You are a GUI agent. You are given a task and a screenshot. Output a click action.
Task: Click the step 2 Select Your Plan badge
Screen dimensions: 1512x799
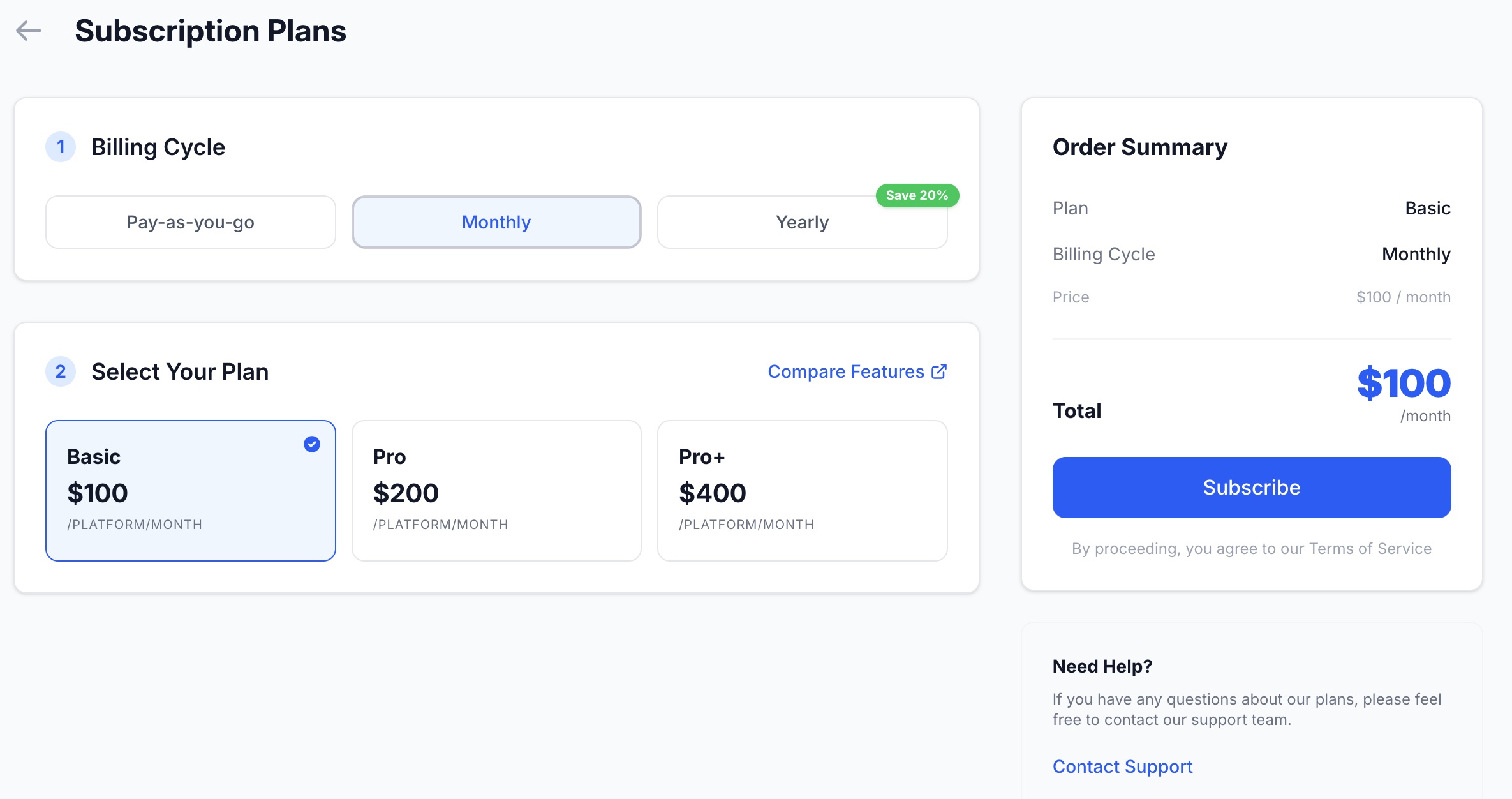(x=61, y=371)
